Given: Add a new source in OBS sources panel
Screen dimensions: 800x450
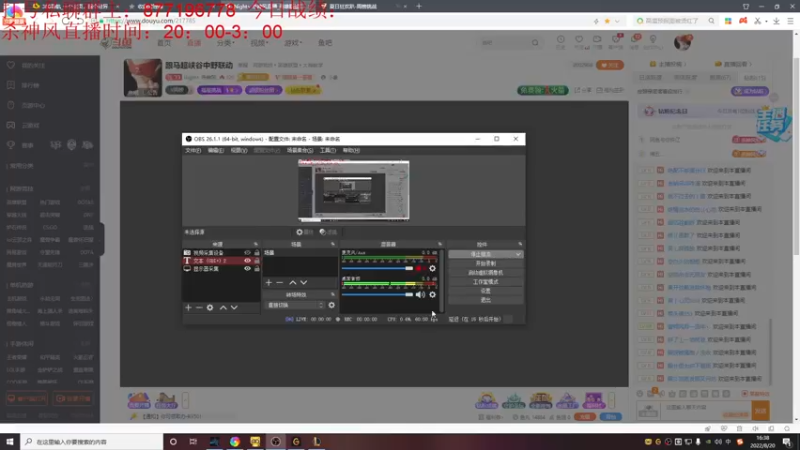Looking at the screenshot, I should pos(188,308).
